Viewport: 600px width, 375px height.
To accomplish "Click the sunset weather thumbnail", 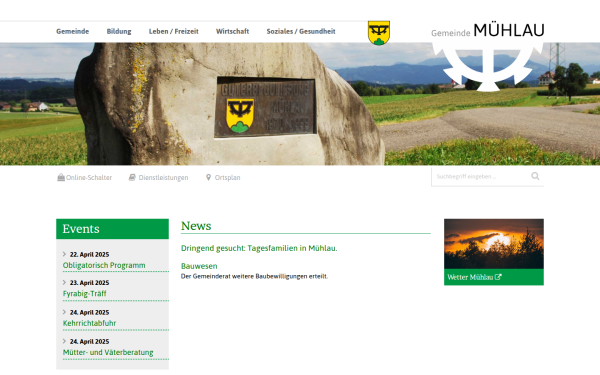I will (494, 244).
